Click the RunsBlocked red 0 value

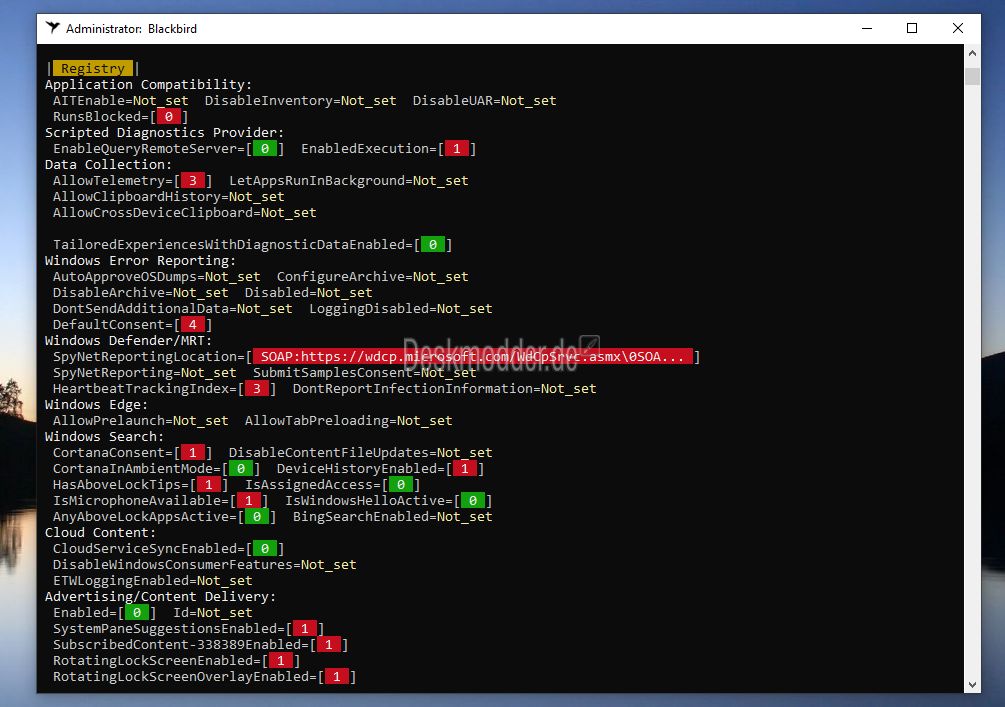pos(169,117)
